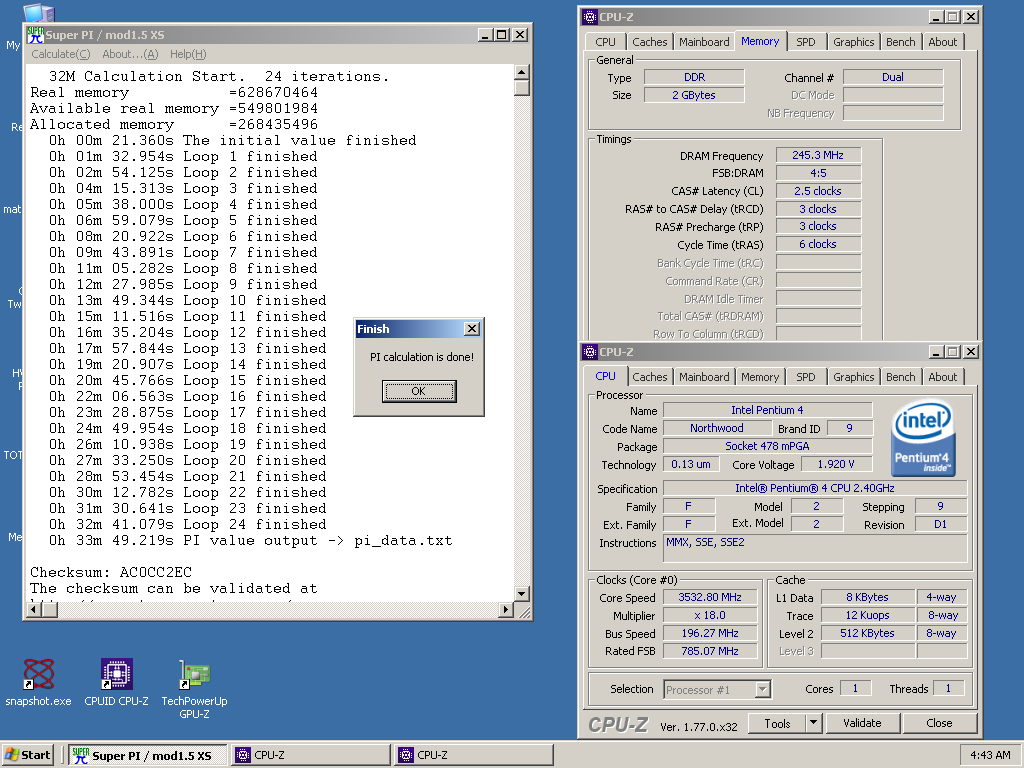Click the Tools button in CPU-Z
The height and width of the screenshot is (768, 1024).
777,723
